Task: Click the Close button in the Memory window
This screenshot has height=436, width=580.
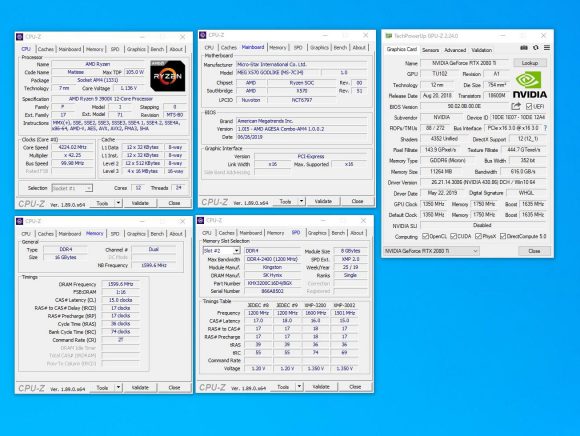Action: pos(174,388)
